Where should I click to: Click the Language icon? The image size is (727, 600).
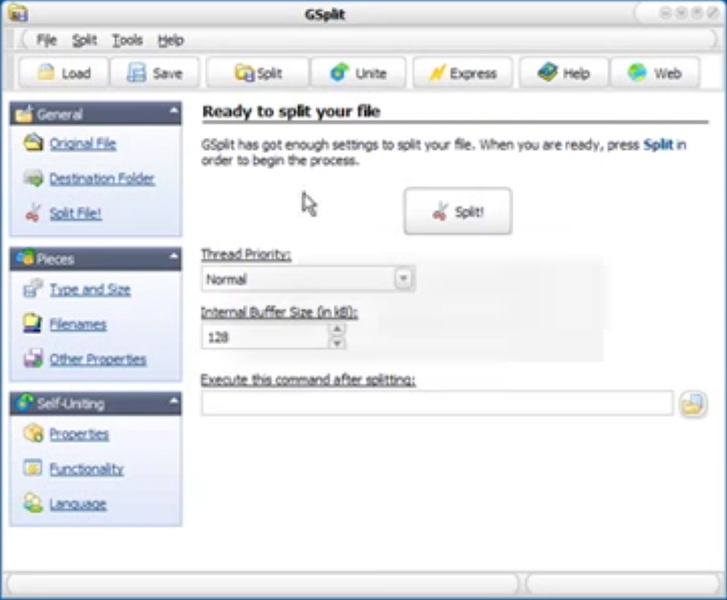pyautogui.click(x=33, y=503)
